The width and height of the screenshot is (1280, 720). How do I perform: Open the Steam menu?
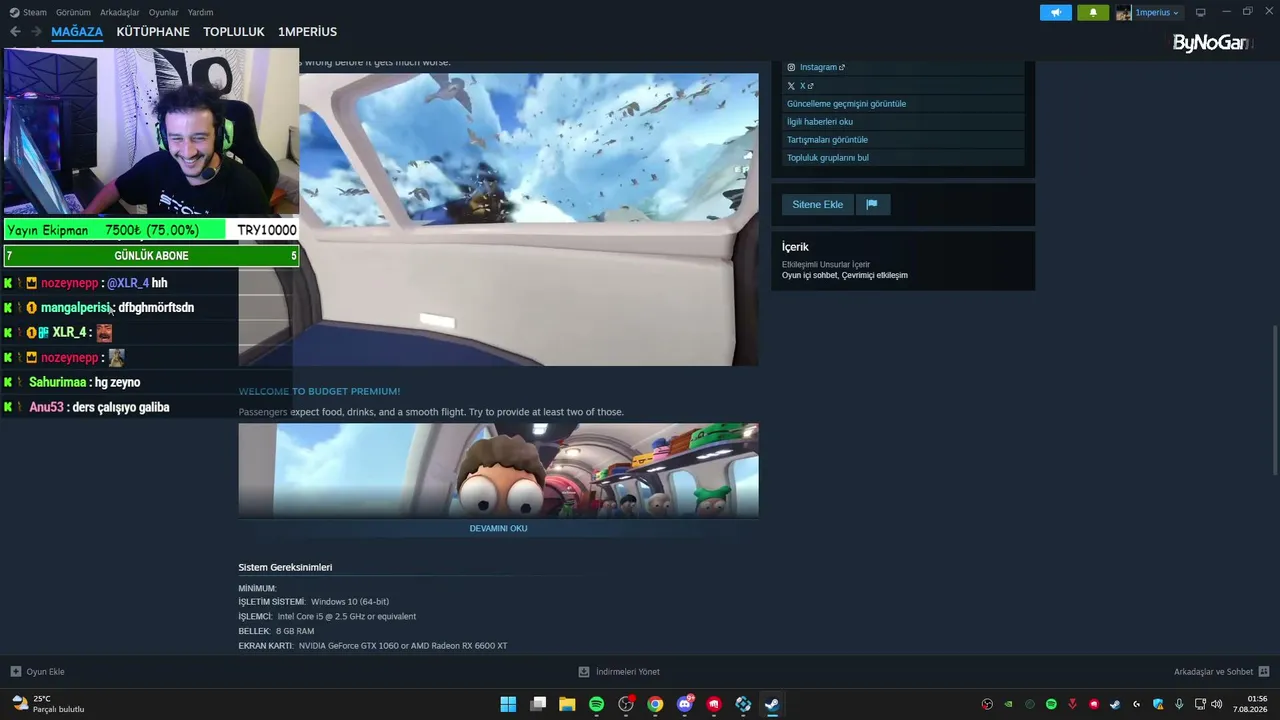point(28,12)
